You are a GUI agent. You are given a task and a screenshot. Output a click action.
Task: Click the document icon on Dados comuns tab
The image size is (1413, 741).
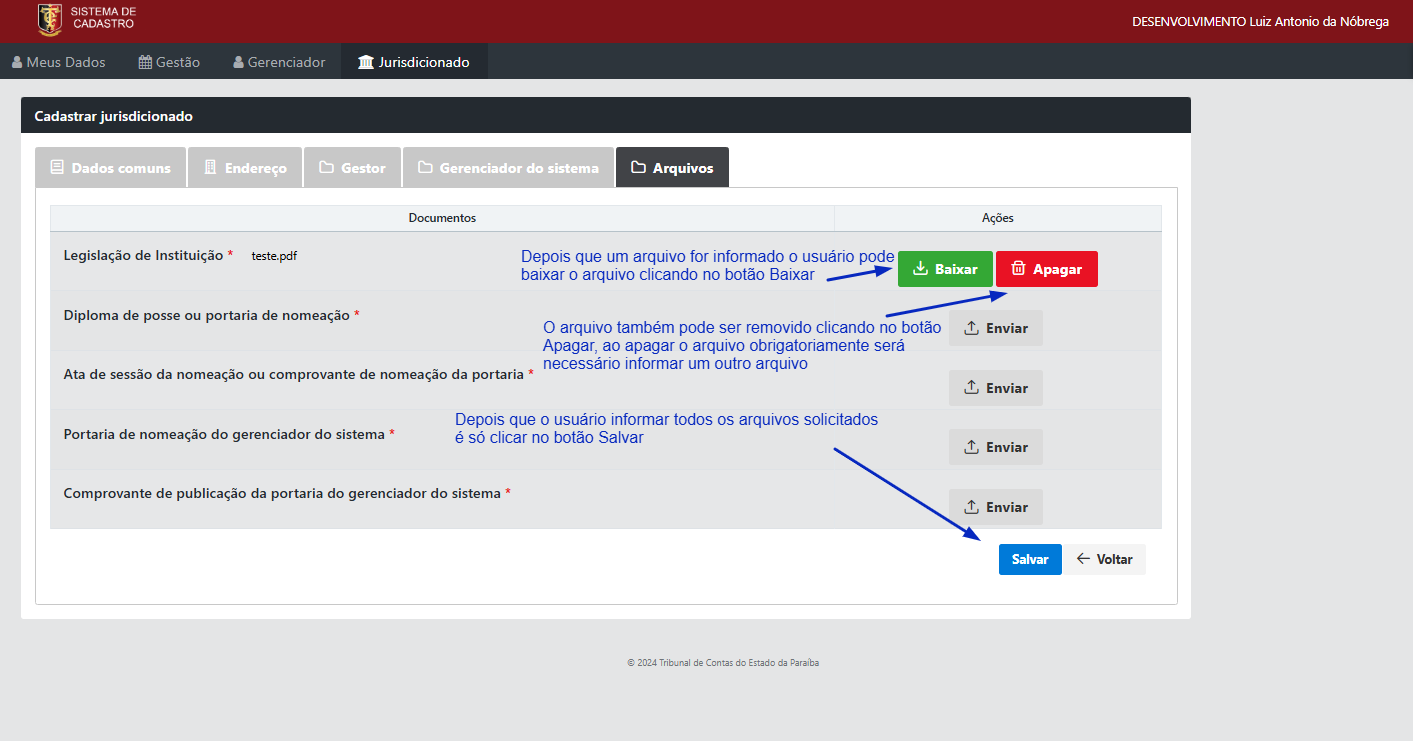(57, 167)
